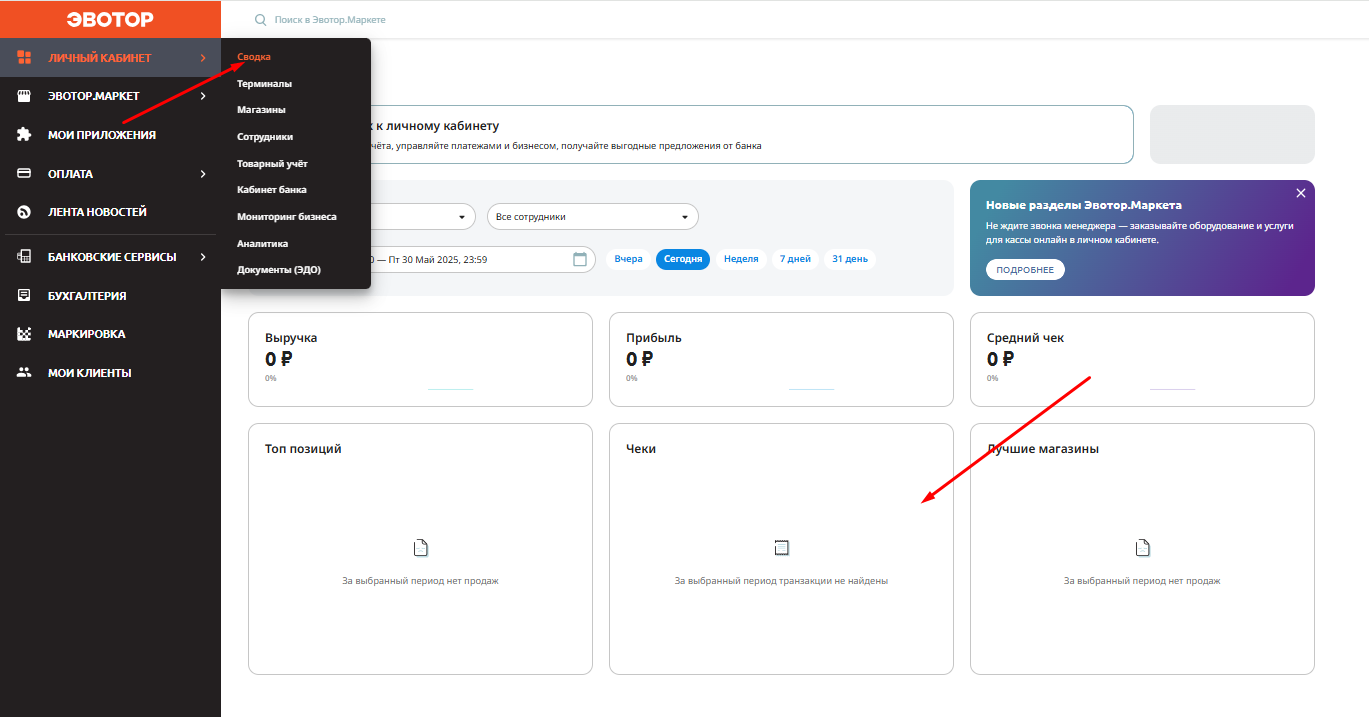Go to Аналитика in the submenu
The height and width of the screenshot is (717, 1369).
coord(263,243)
